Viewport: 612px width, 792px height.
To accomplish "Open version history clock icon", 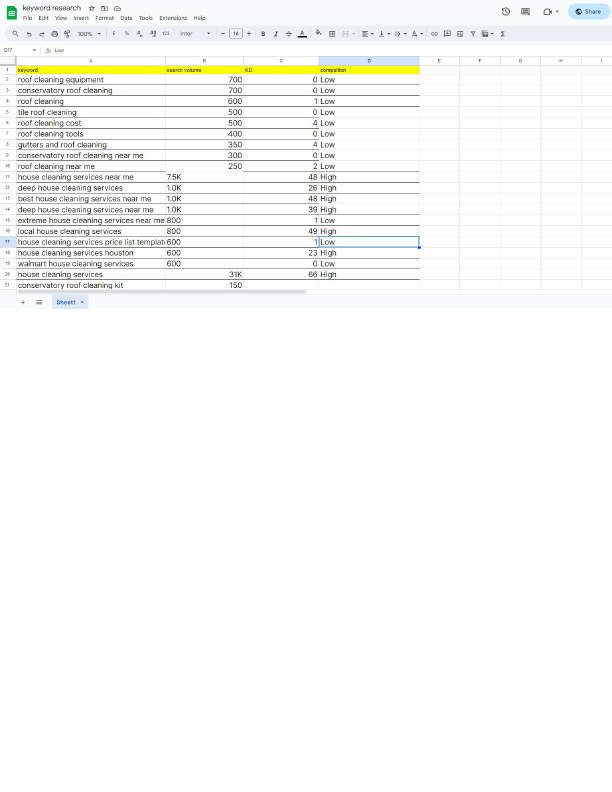I will click(x=505, y=12).
